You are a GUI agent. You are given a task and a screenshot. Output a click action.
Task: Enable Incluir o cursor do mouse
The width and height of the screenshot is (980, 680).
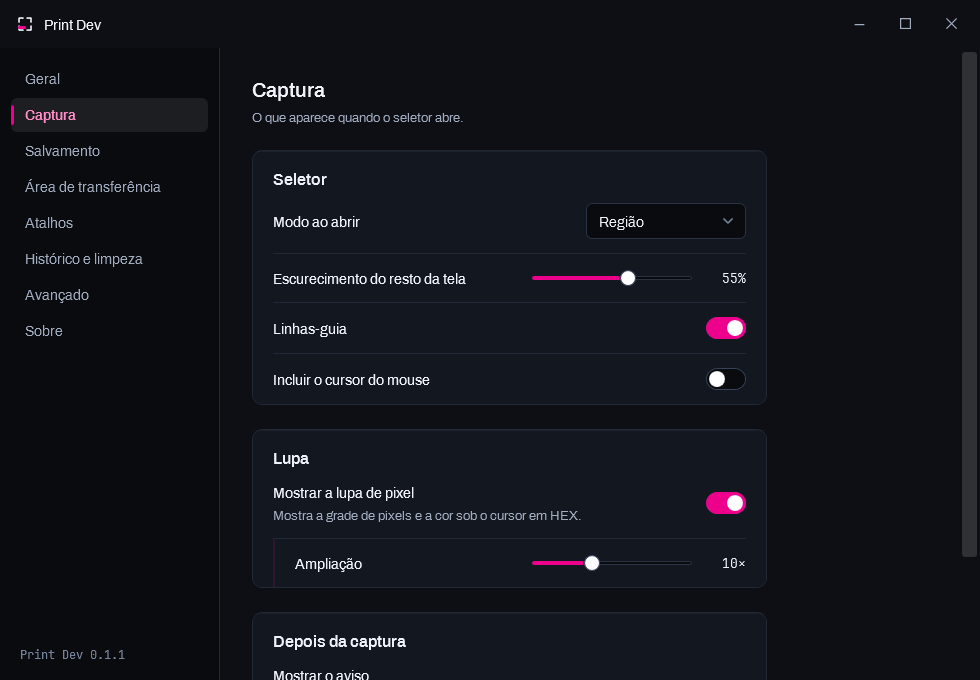coord(726,379)
